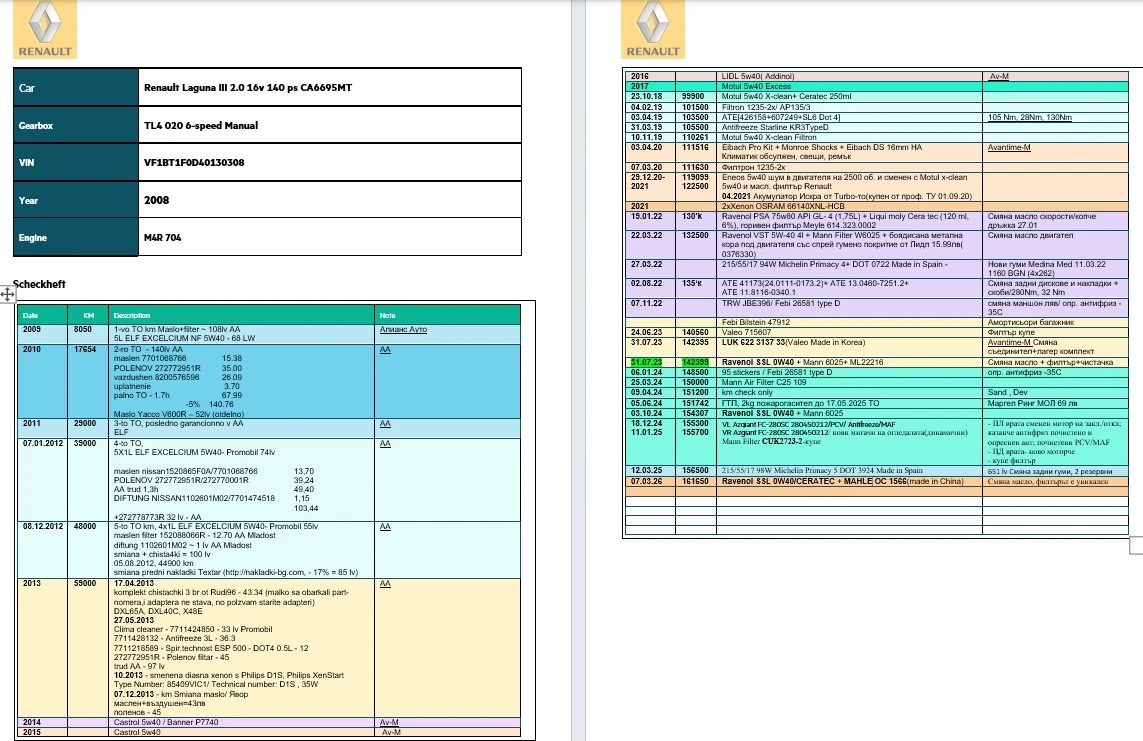1143x741 pixels.
Task: Click the Av-M note in the 2016 row
Action: pos(1000,76)
